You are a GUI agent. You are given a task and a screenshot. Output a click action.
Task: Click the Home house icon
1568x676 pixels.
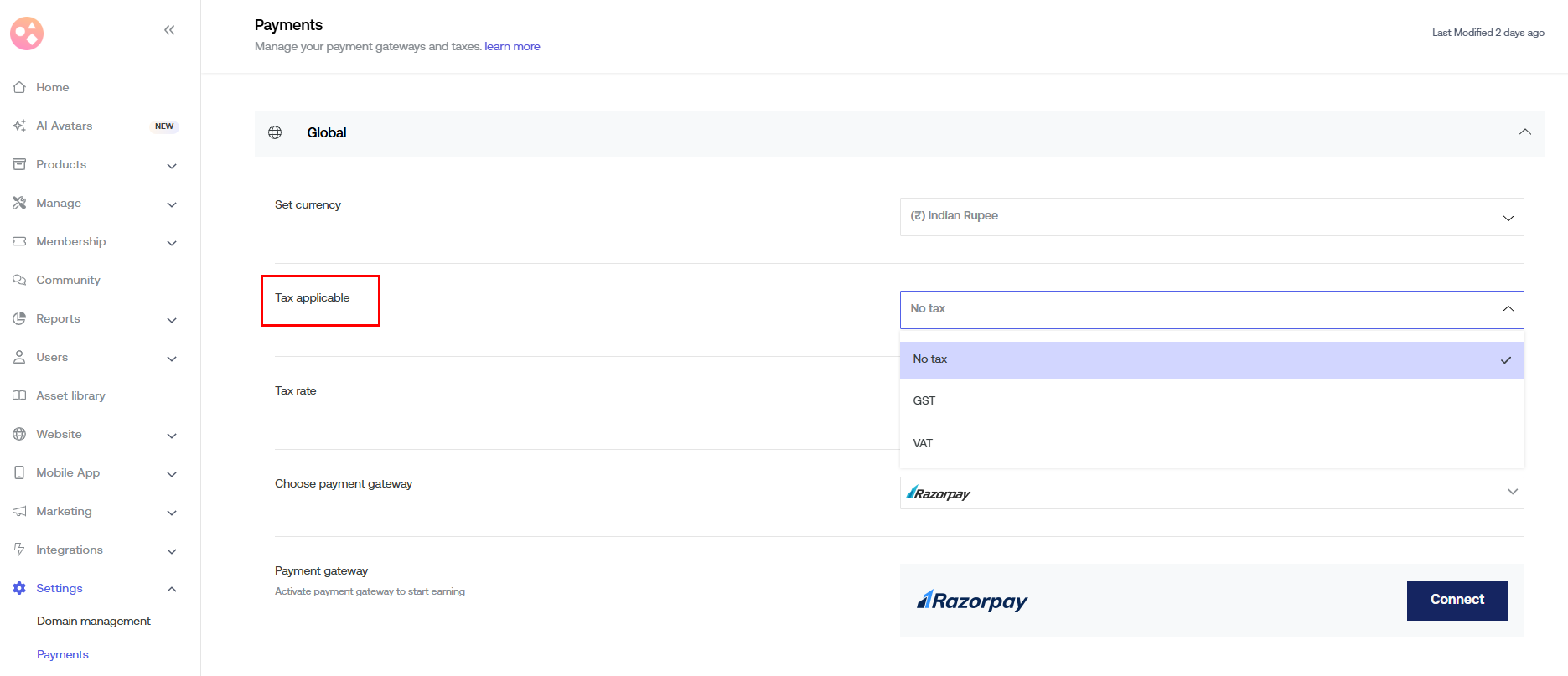pyautogui.click(x=19, y=87)
